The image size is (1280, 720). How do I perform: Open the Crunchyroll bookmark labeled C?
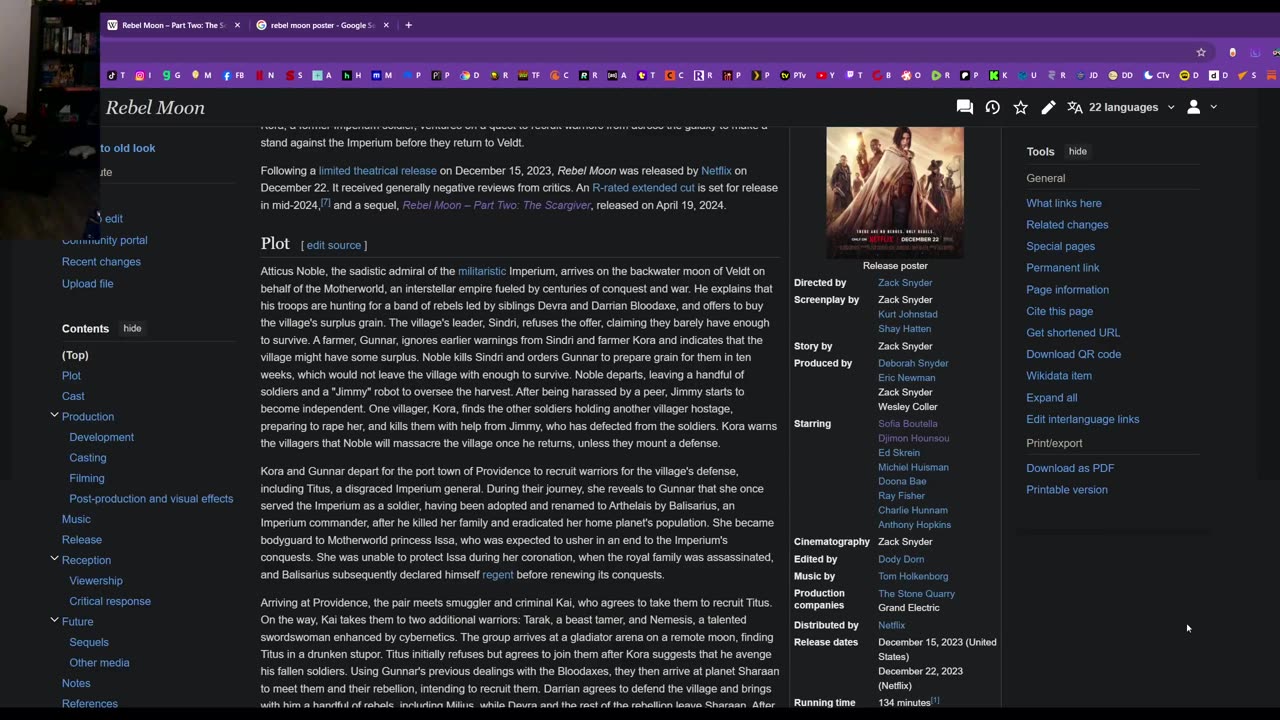(x=559, y=75)
